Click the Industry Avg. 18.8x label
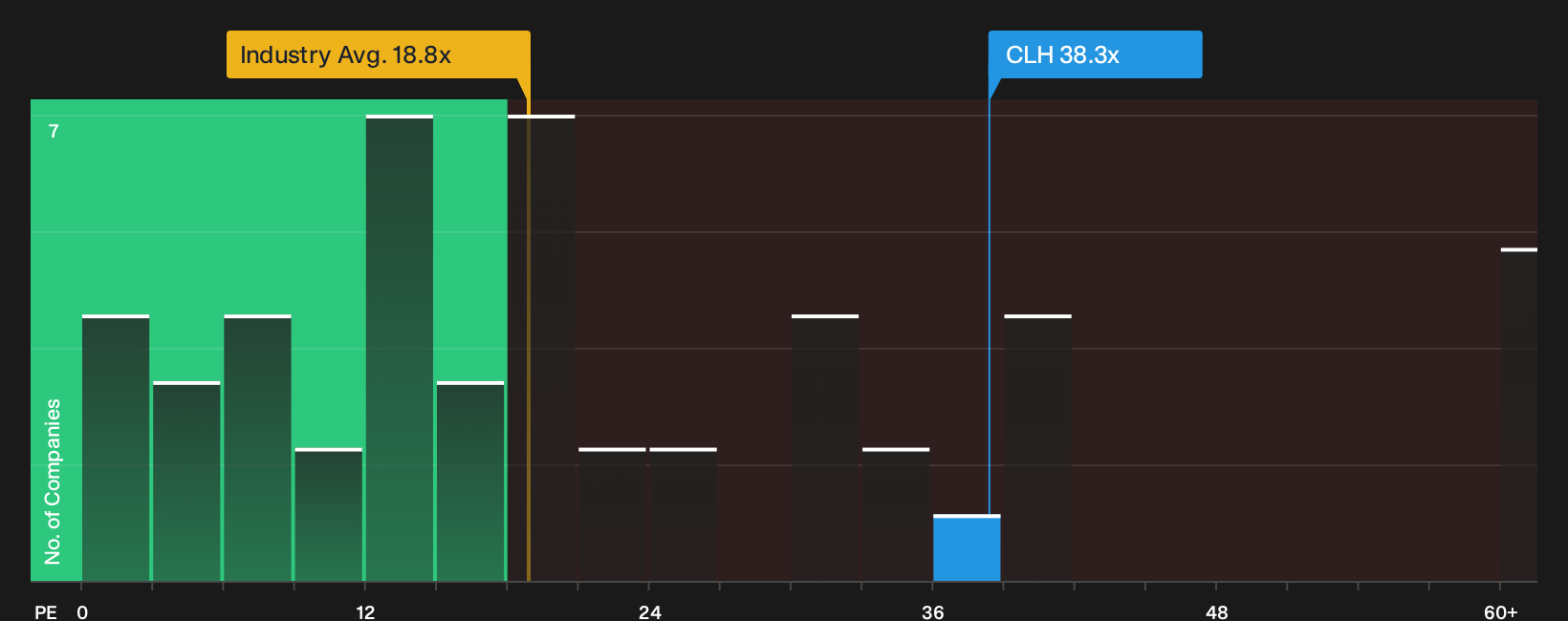Screen dimensions: 1568x621 point(378,54)
